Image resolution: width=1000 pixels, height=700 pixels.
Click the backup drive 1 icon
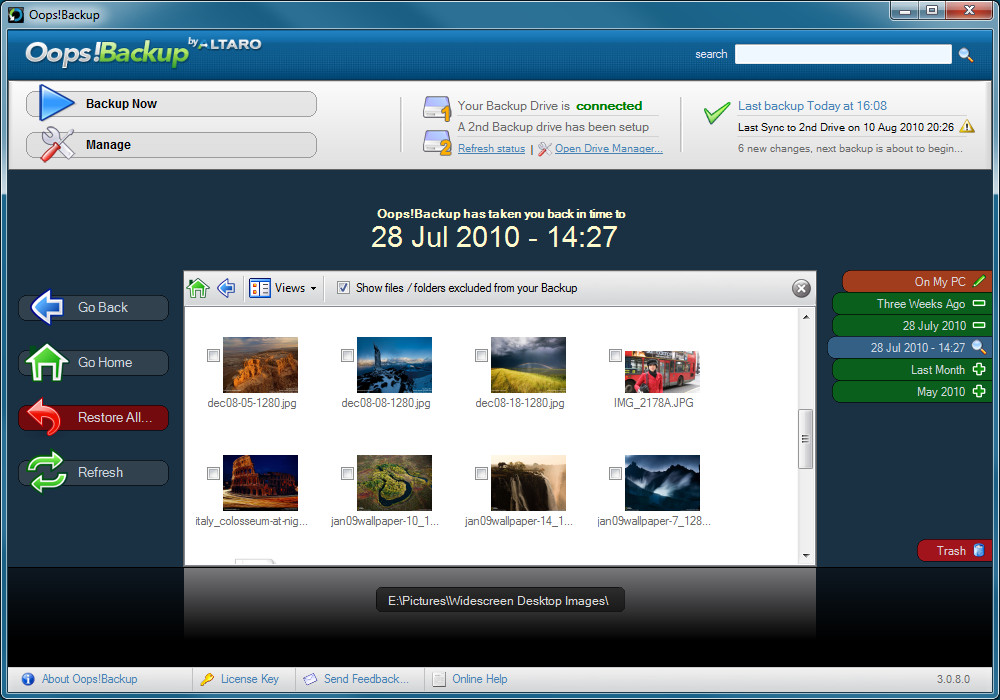tap(437, 108)
